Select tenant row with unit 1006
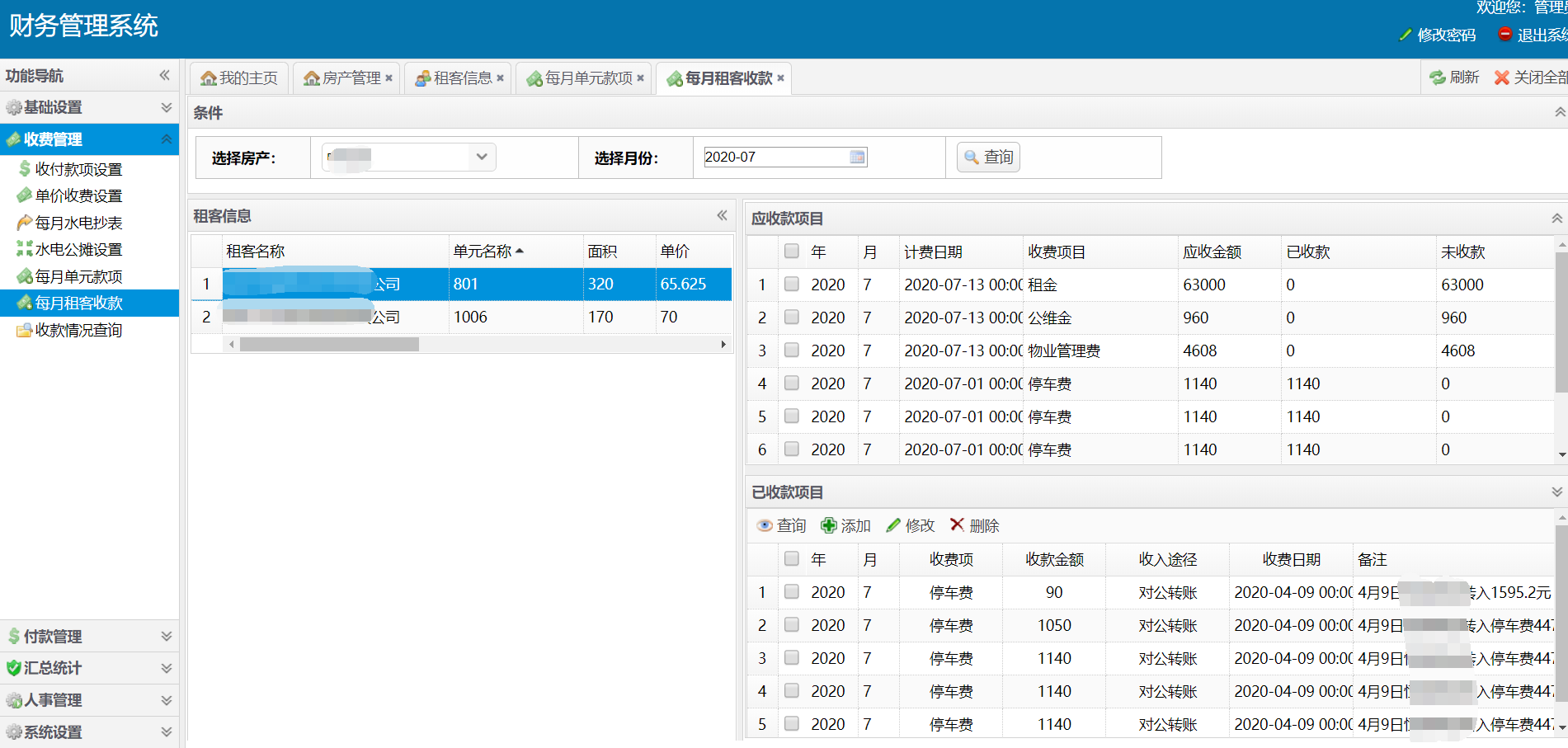 (462, 317)
